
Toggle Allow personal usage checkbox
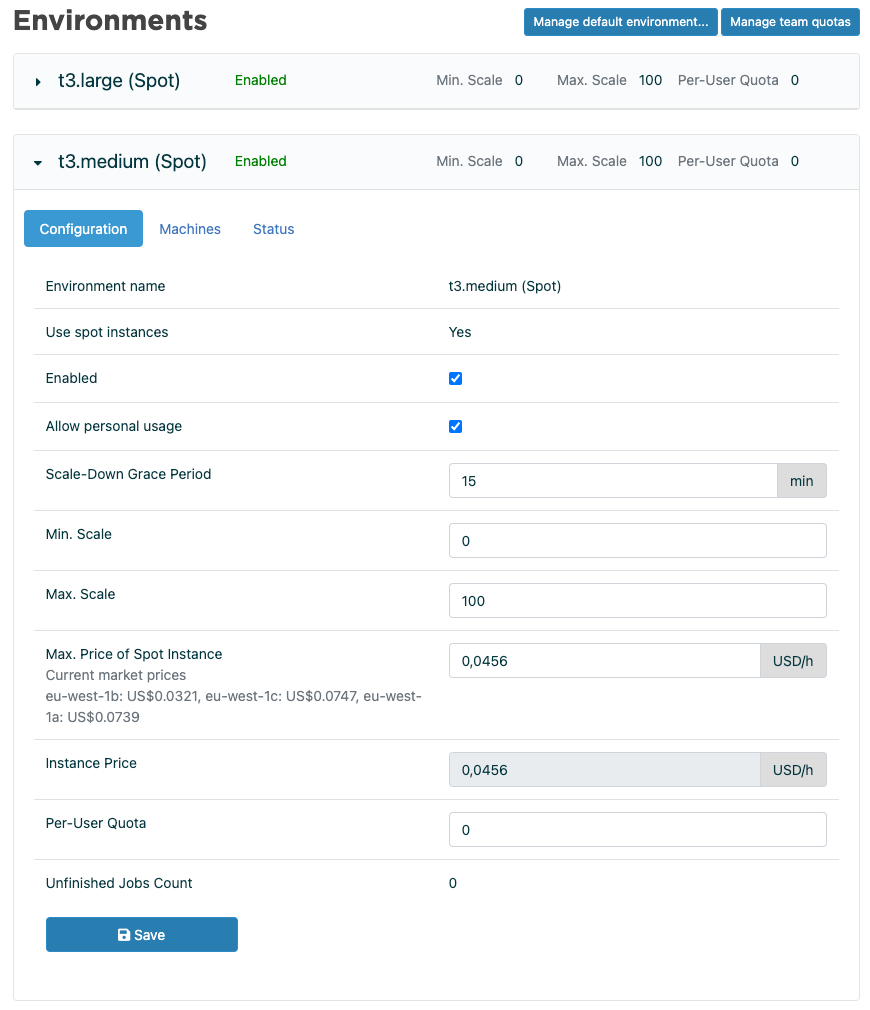pyautogui.click(x=455, y=426)
